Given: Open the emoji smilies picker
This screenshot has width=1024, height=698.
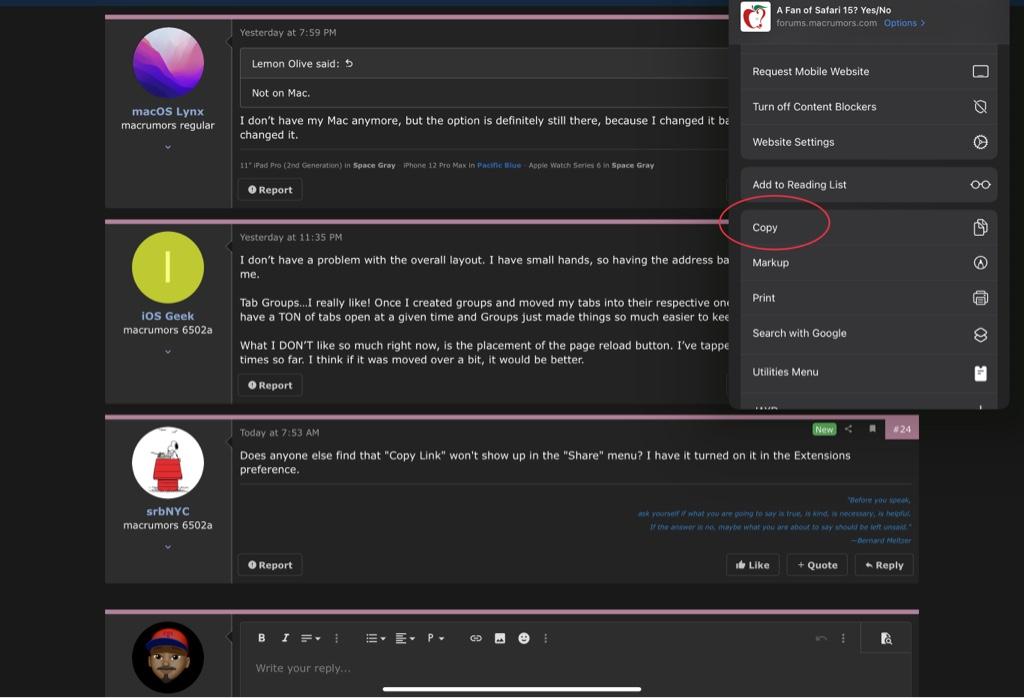Looking at the screenshot, I should tap(524, 638).
